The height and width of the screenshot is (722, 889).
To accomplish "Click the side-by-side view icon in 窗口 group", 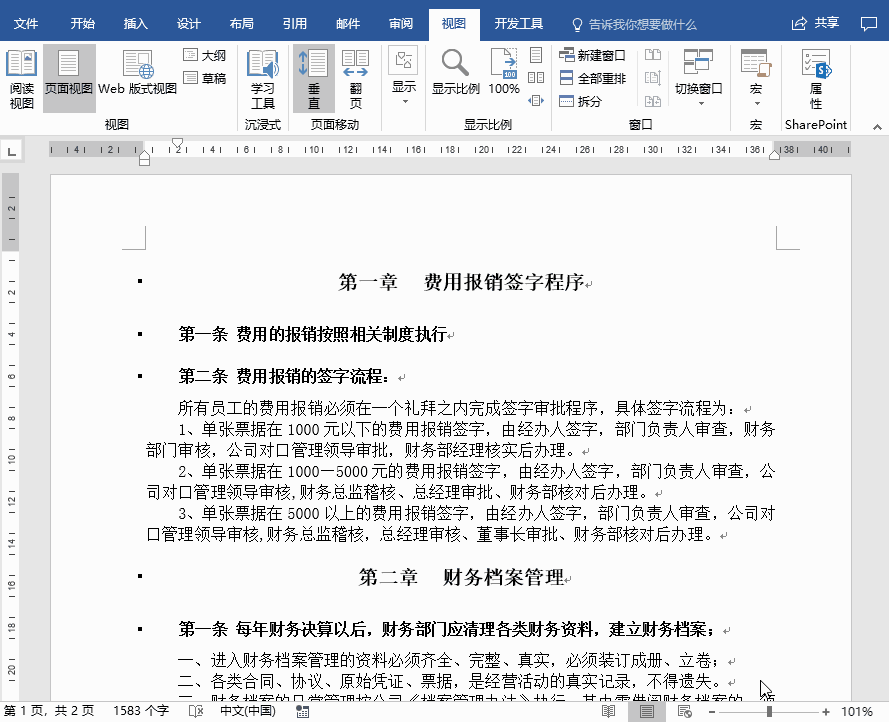I will coord(653,55).
